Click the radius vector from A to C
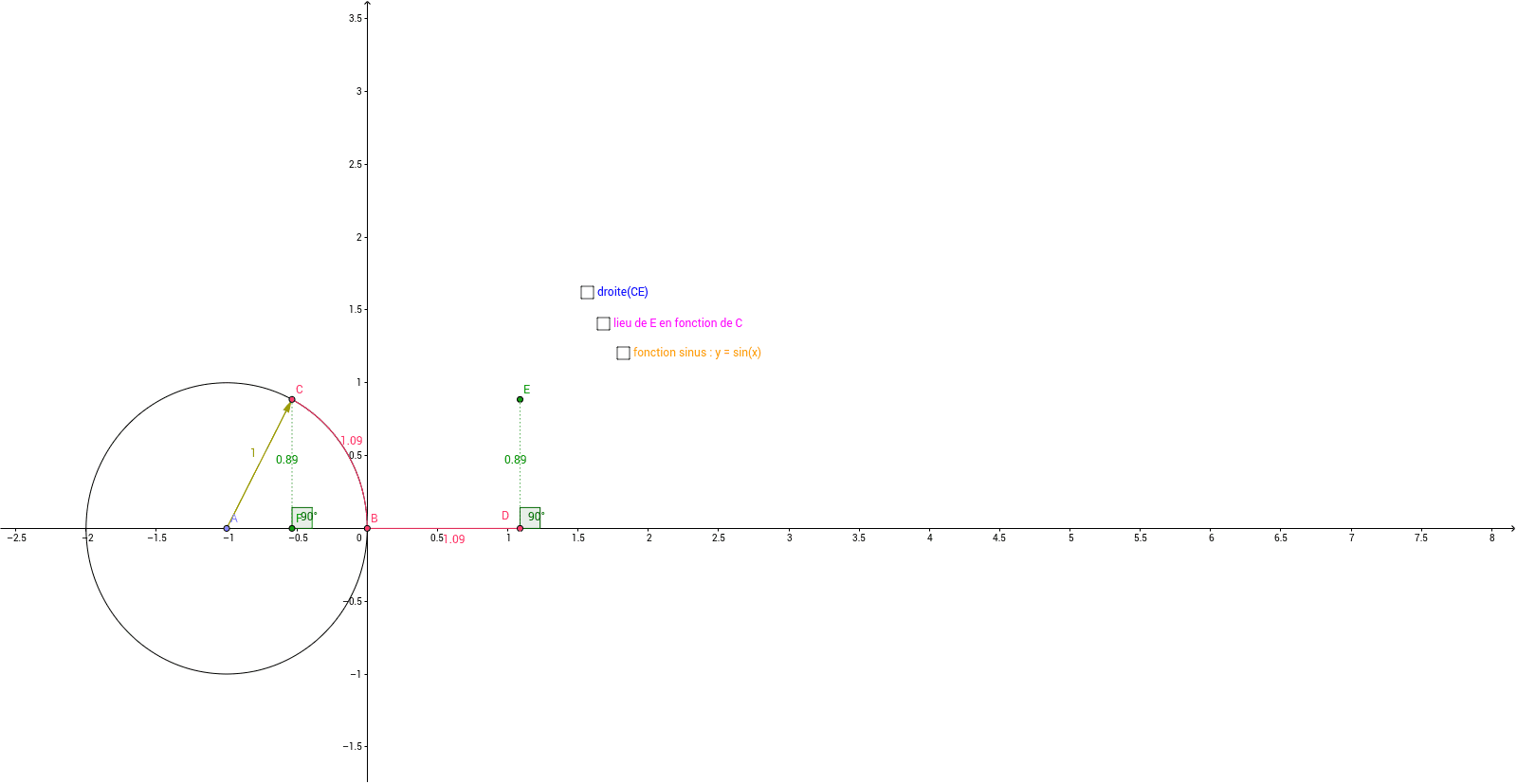The width and height of the screenshot is (1517, 784). [259, 464]
